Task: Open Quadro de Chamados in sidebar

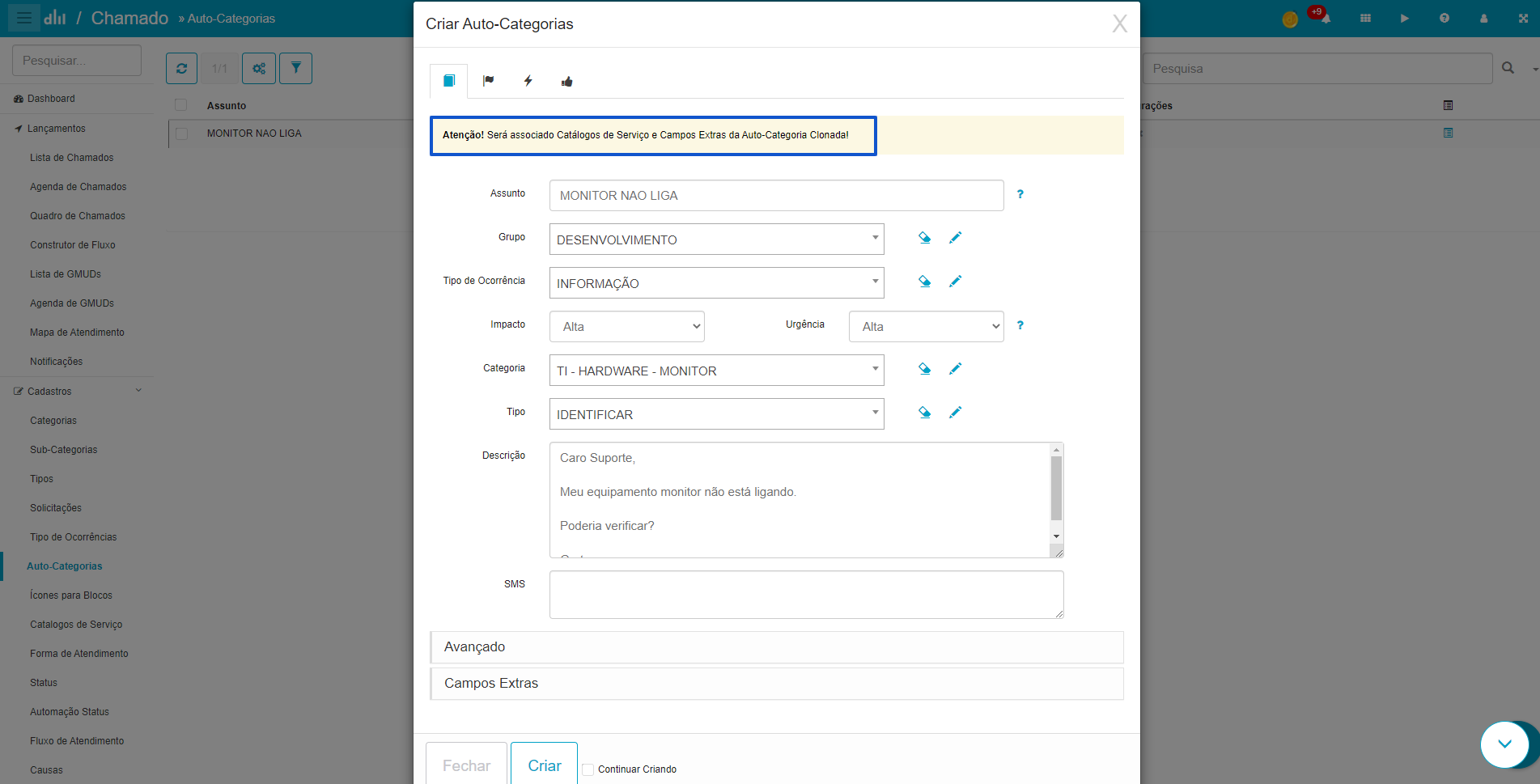Action: pyautogui.click(x=78, y=216)
